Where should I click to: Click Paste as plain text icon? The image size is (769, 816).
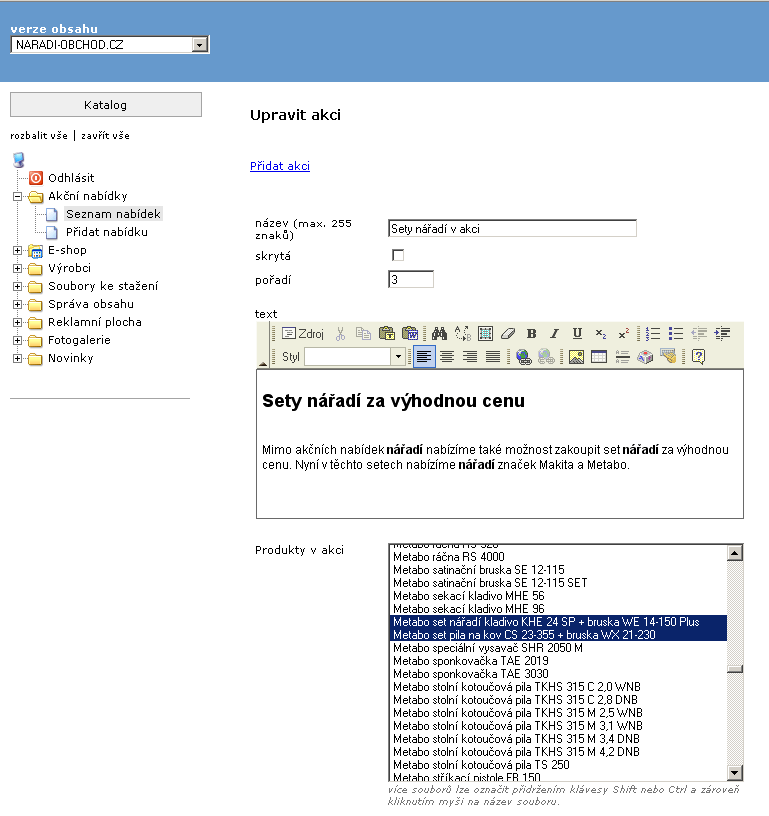387,334
